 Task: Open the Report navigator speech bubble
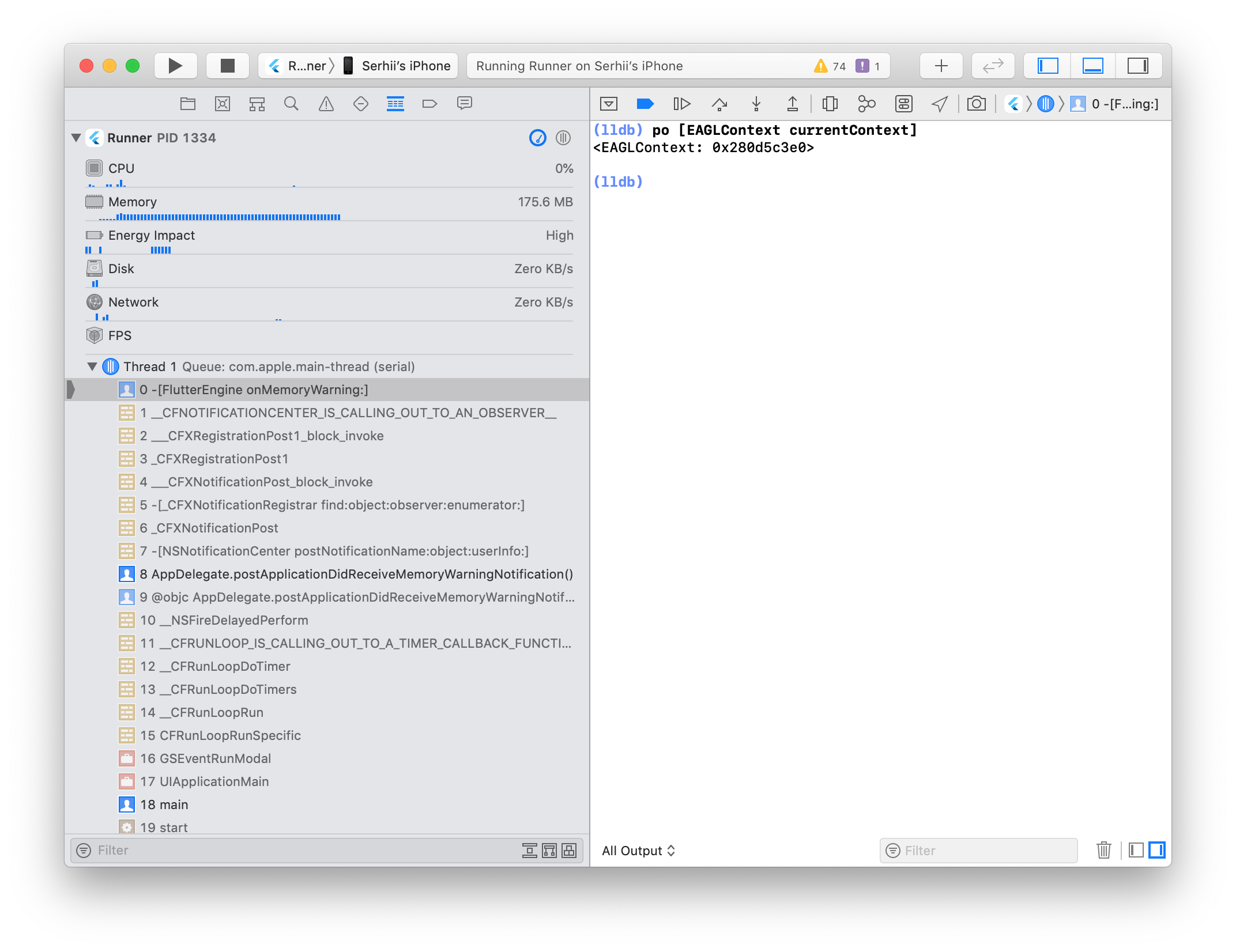pos(465,104)
